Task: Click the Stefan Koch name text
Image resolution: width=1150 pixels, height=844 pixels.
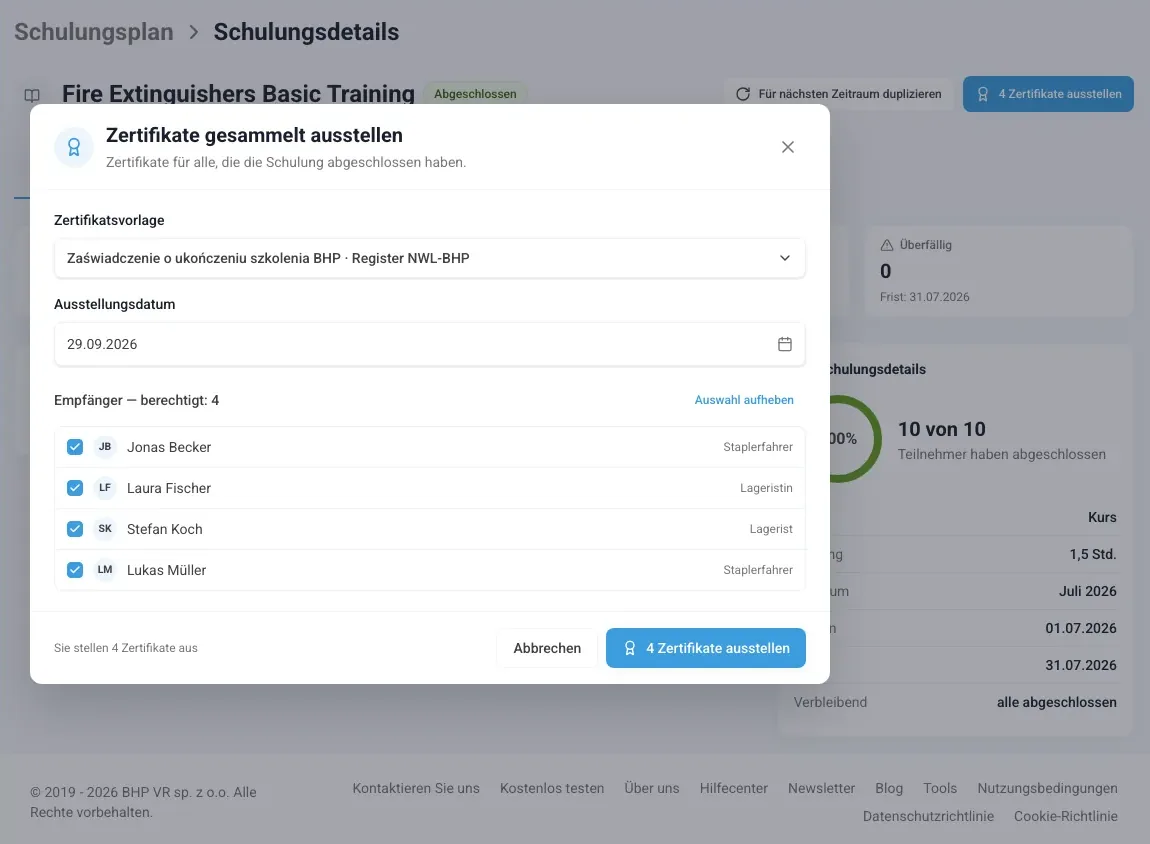Action: (x=164, y=529)
